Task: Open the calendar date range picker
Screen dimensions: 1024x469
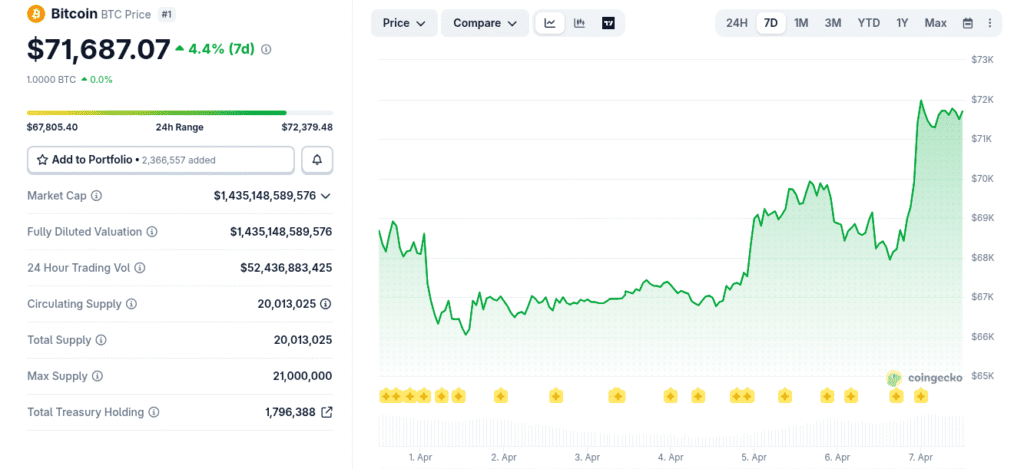Action: [x=967, y=23]
